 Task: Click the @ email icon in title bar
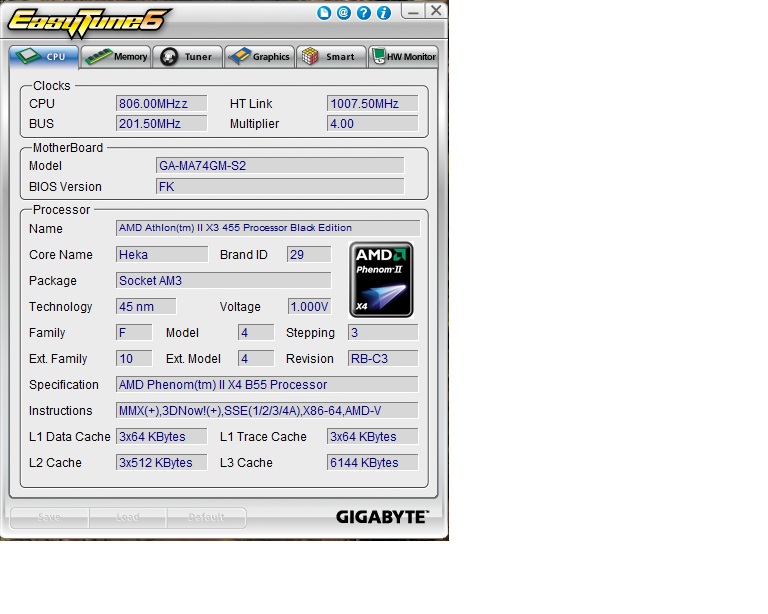tap(344, 13)
